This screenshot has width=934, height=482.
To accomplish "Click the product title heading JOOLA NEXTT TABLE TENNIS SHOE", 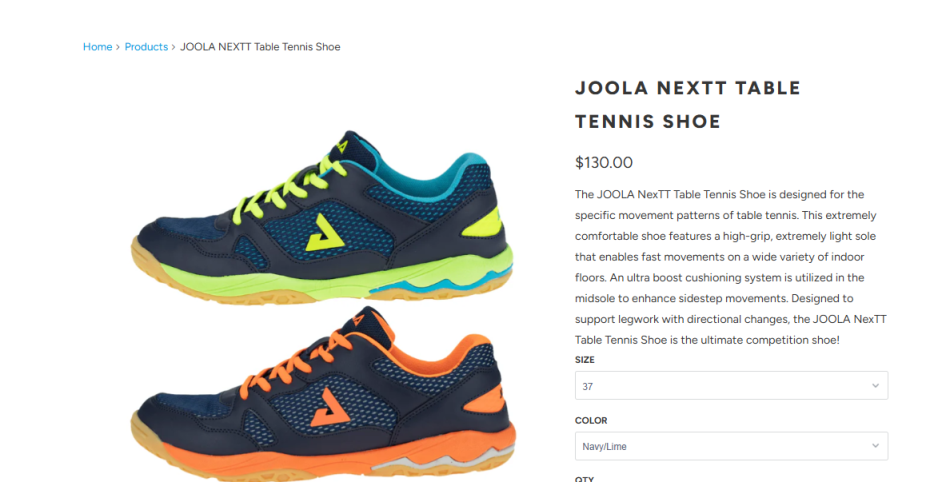I will [x=688, y=105].
